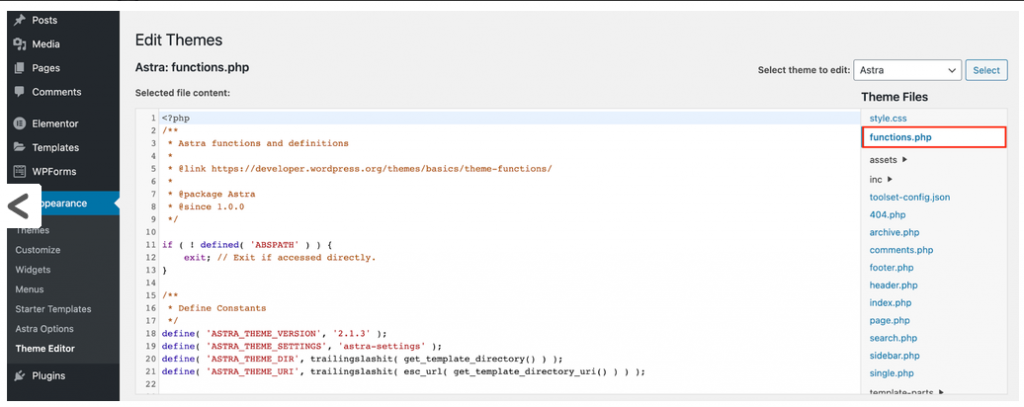The width and height of the screenshot is (1024, 407).
Task: Expand the inc folder
Action: point(880,179)
